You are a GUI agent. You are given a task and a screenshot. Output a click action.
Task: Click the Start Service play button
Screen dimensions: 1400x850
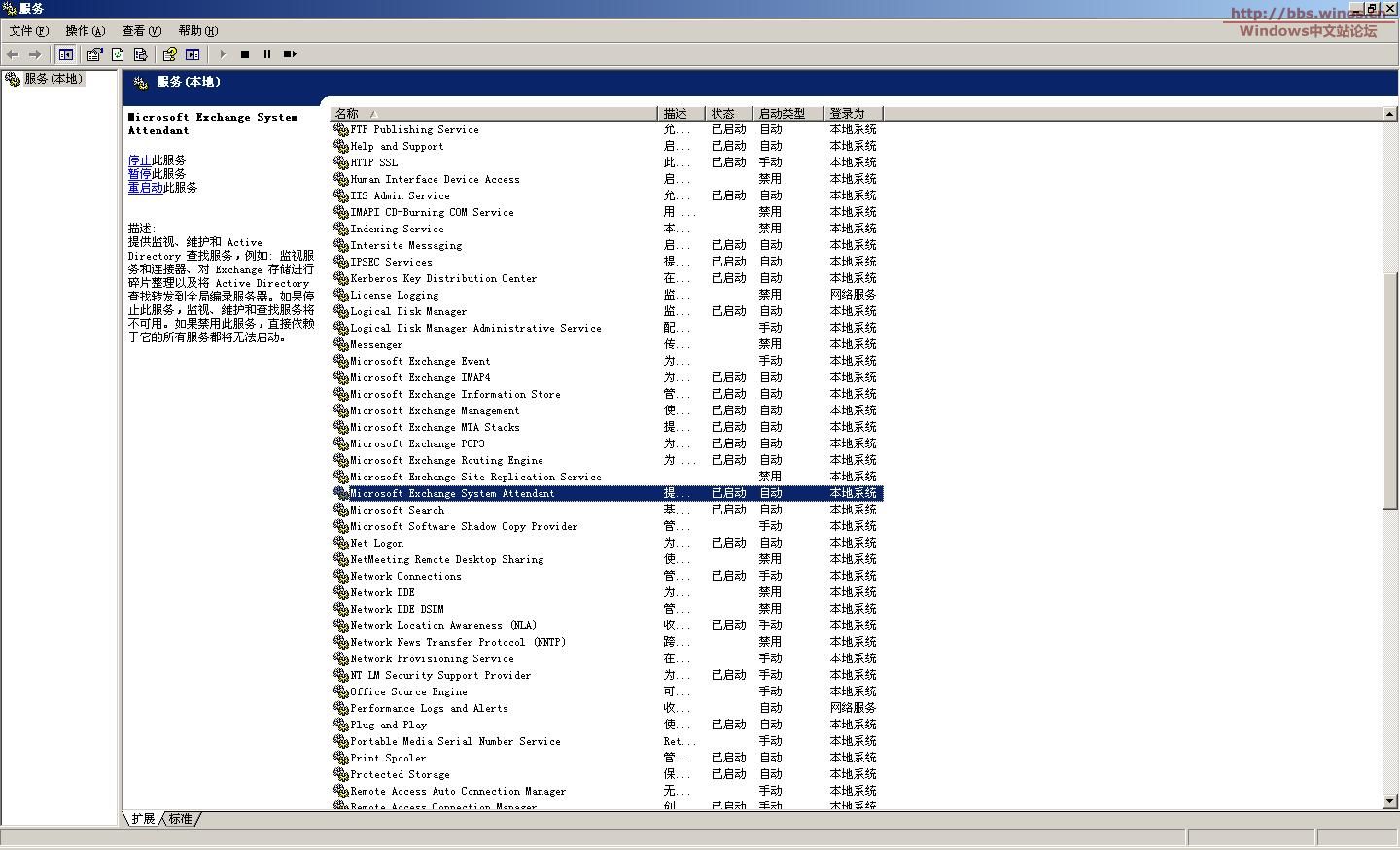[223, 54]
